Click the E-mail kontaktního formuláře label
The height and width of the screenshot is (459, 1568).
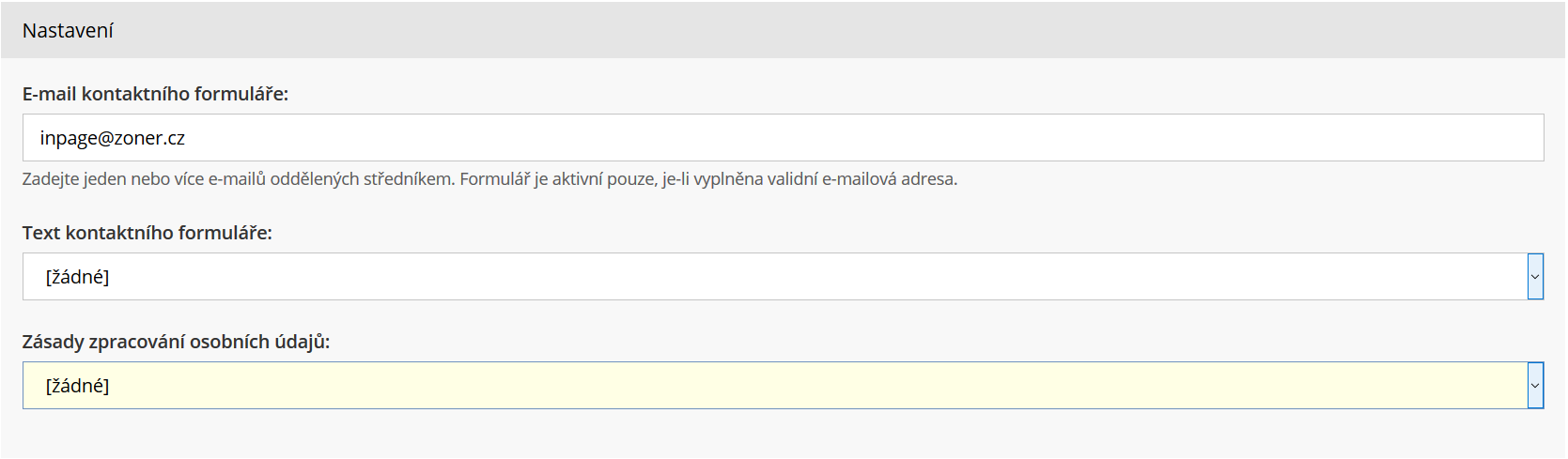155,94
